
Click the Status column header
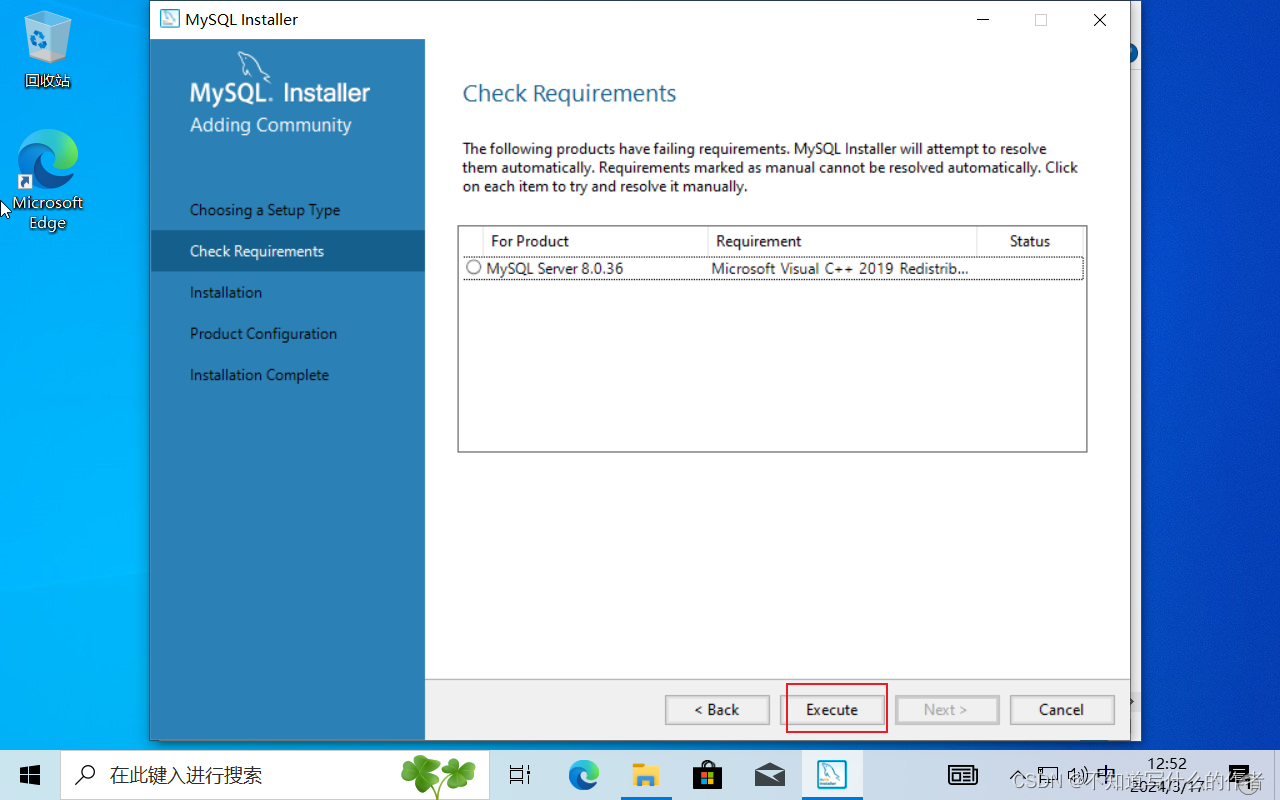(1030, 241)
